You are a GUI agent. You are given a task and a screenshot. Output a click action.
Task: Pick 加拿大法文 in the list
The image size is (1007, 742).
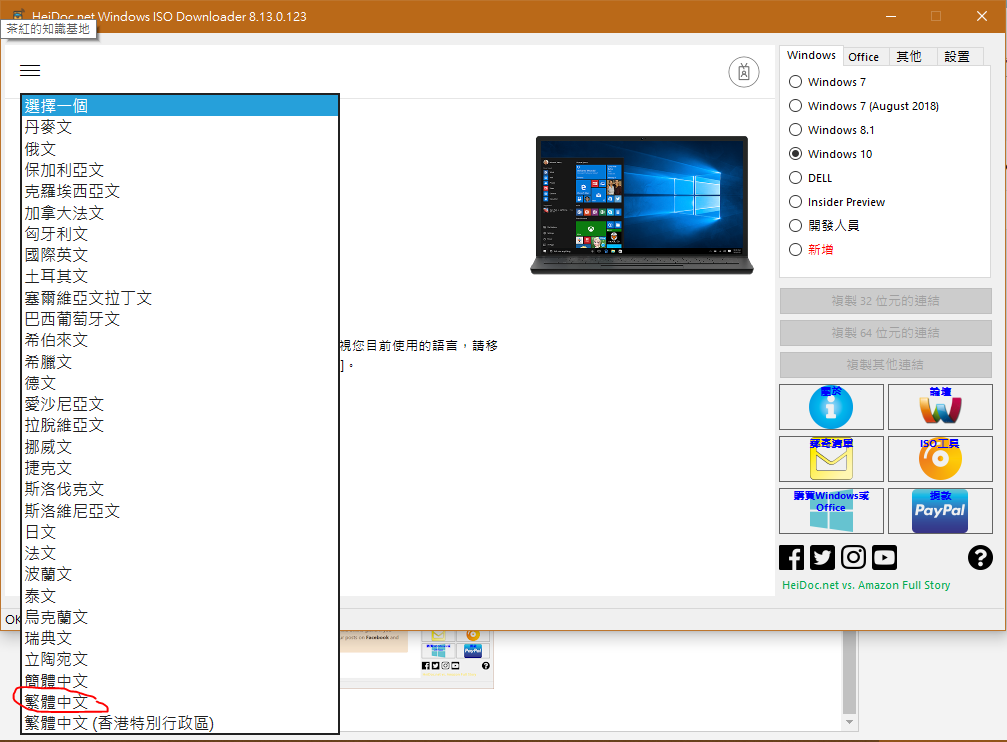tap(180, 213)
